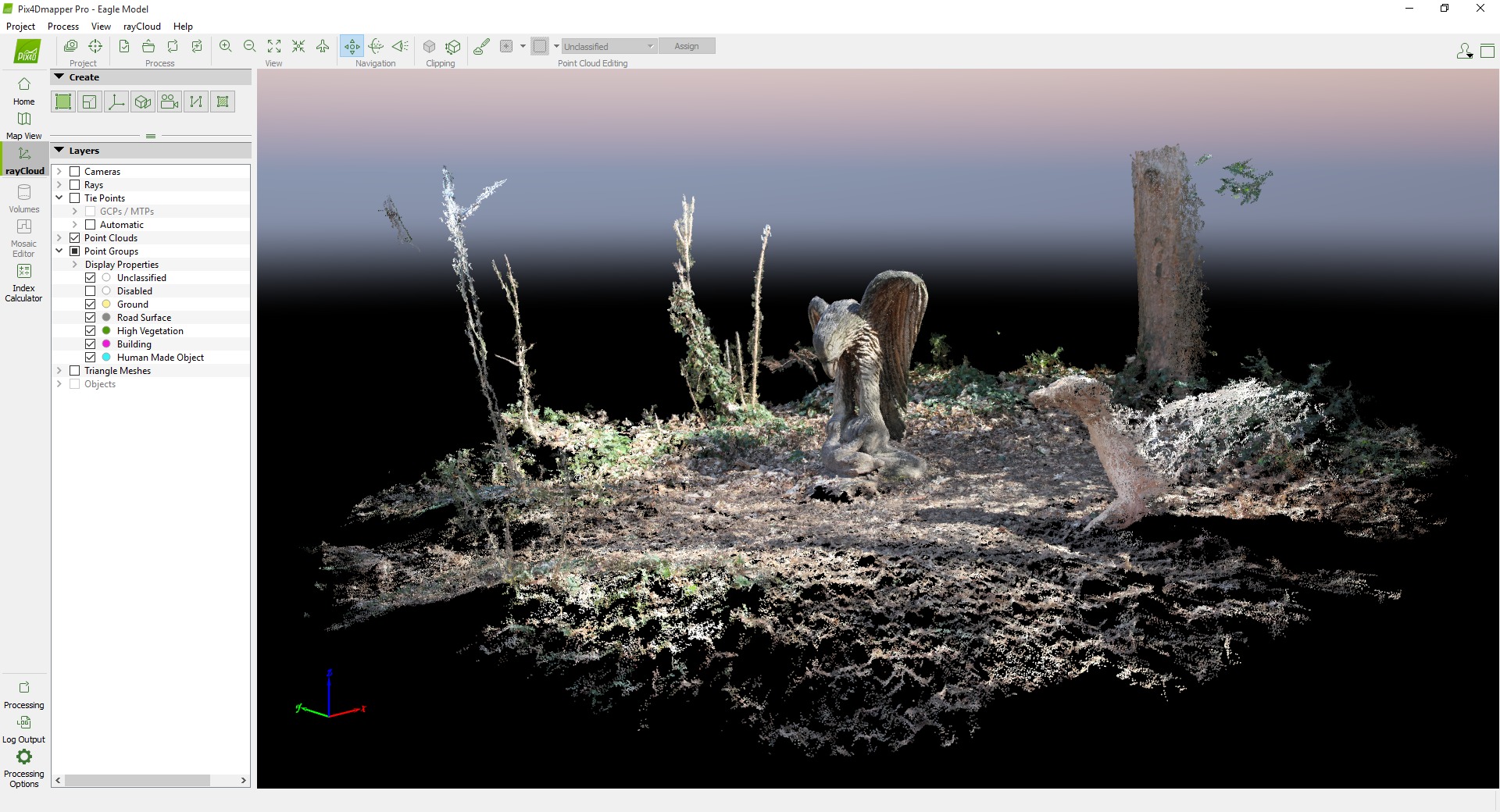Viewport: 1500px width, 812px height.
Task: Click the Layers panel horizontal scrollbar
Action: click(137, 781)
